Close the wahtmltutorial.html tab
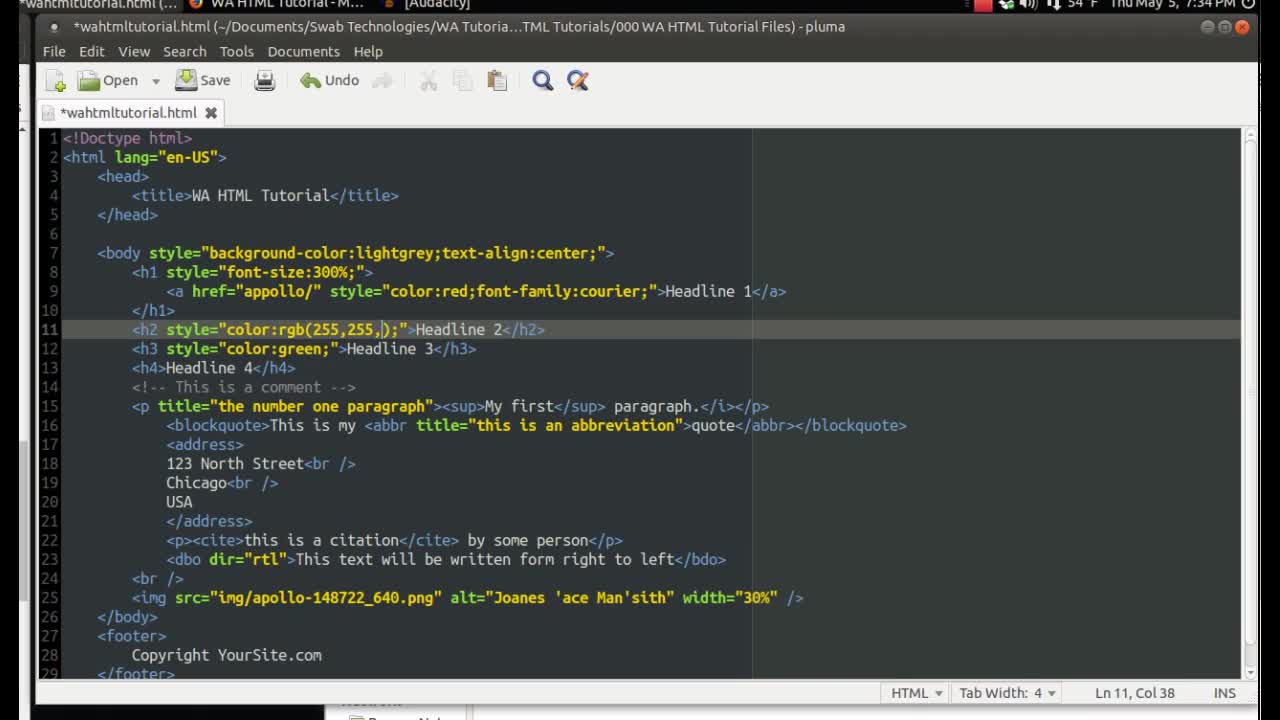 coord(211,113)
